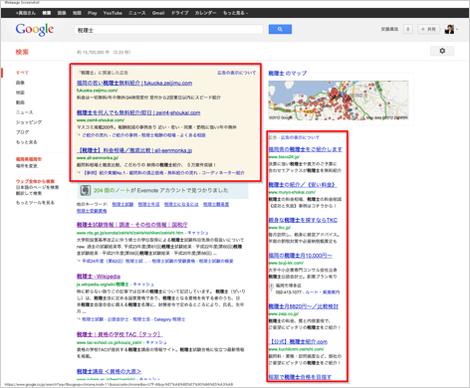This screenshot has height=388, width=470.
Task: Expand もっと見る in the top black bar
Action: click(x=235, y=13)
